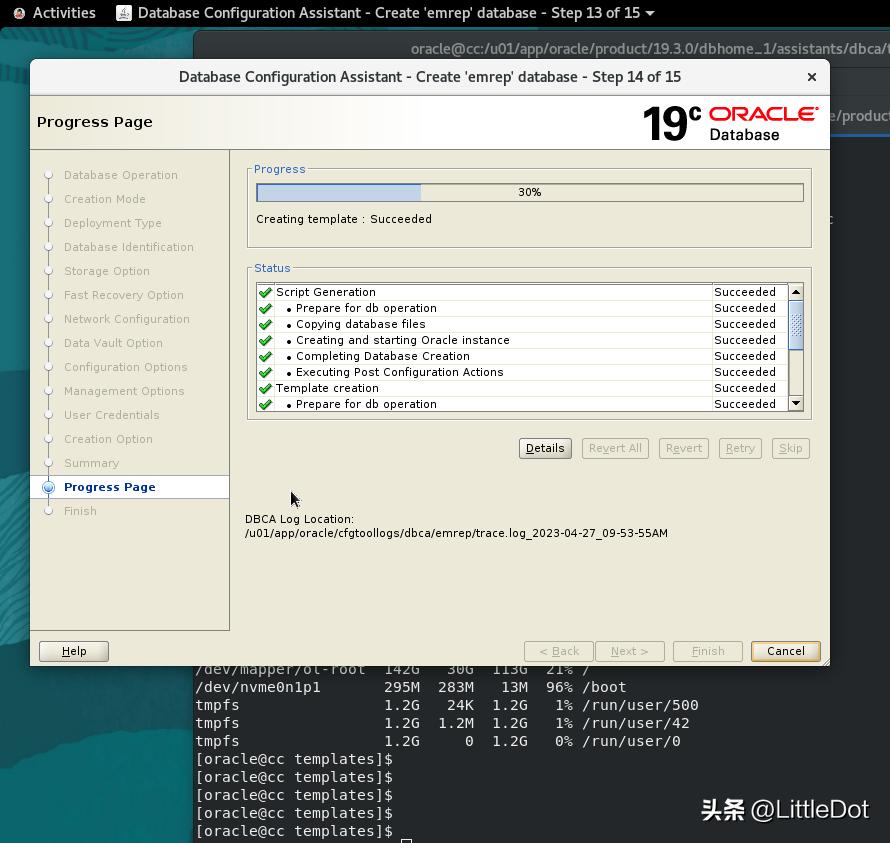Click the status list scroll up arrow

coord(796,292)
